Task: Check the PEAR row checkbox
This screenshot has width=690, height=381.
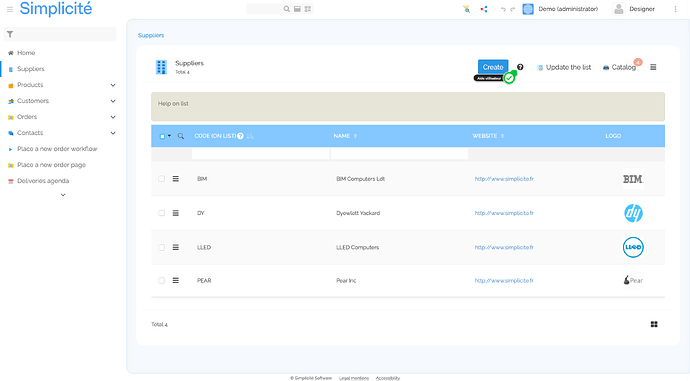Action: click(161, 280)
